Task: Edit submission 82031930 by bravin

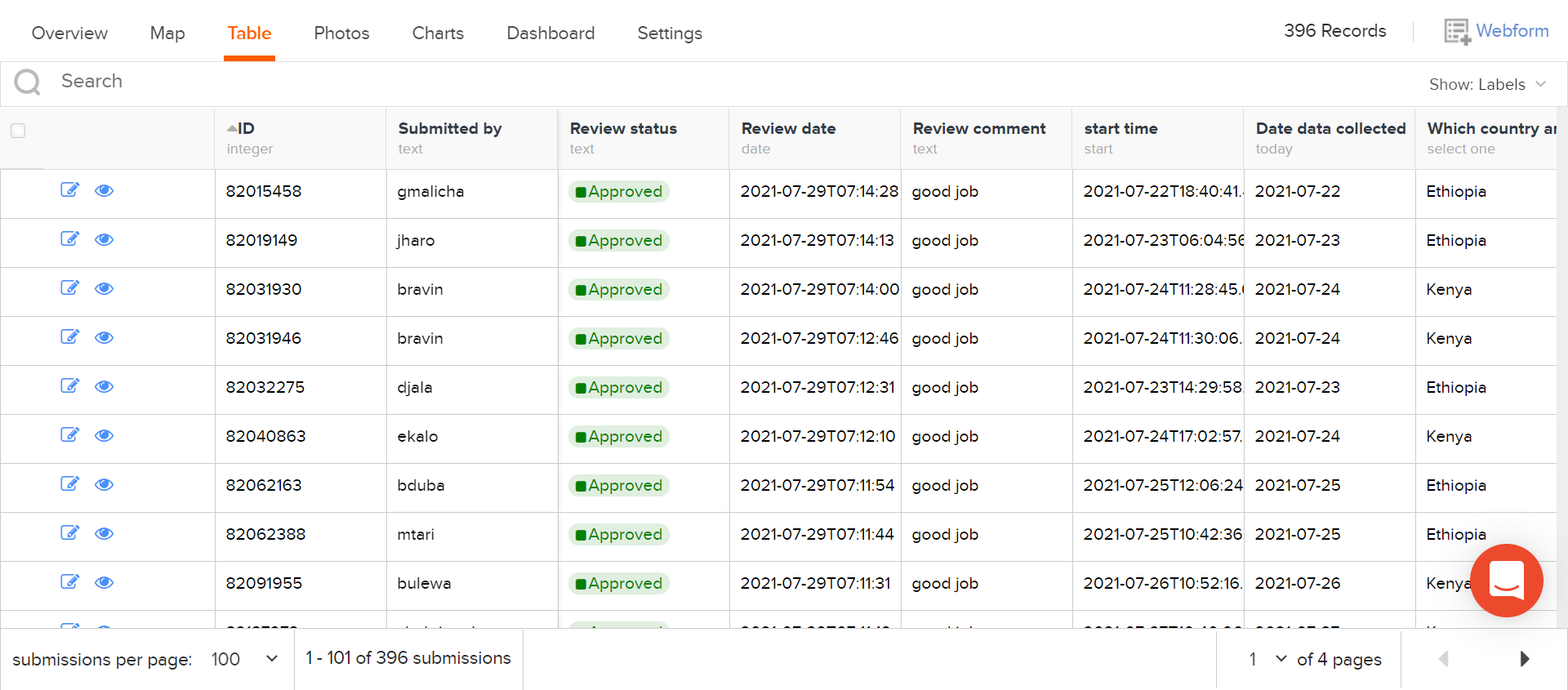Action: 70,288
